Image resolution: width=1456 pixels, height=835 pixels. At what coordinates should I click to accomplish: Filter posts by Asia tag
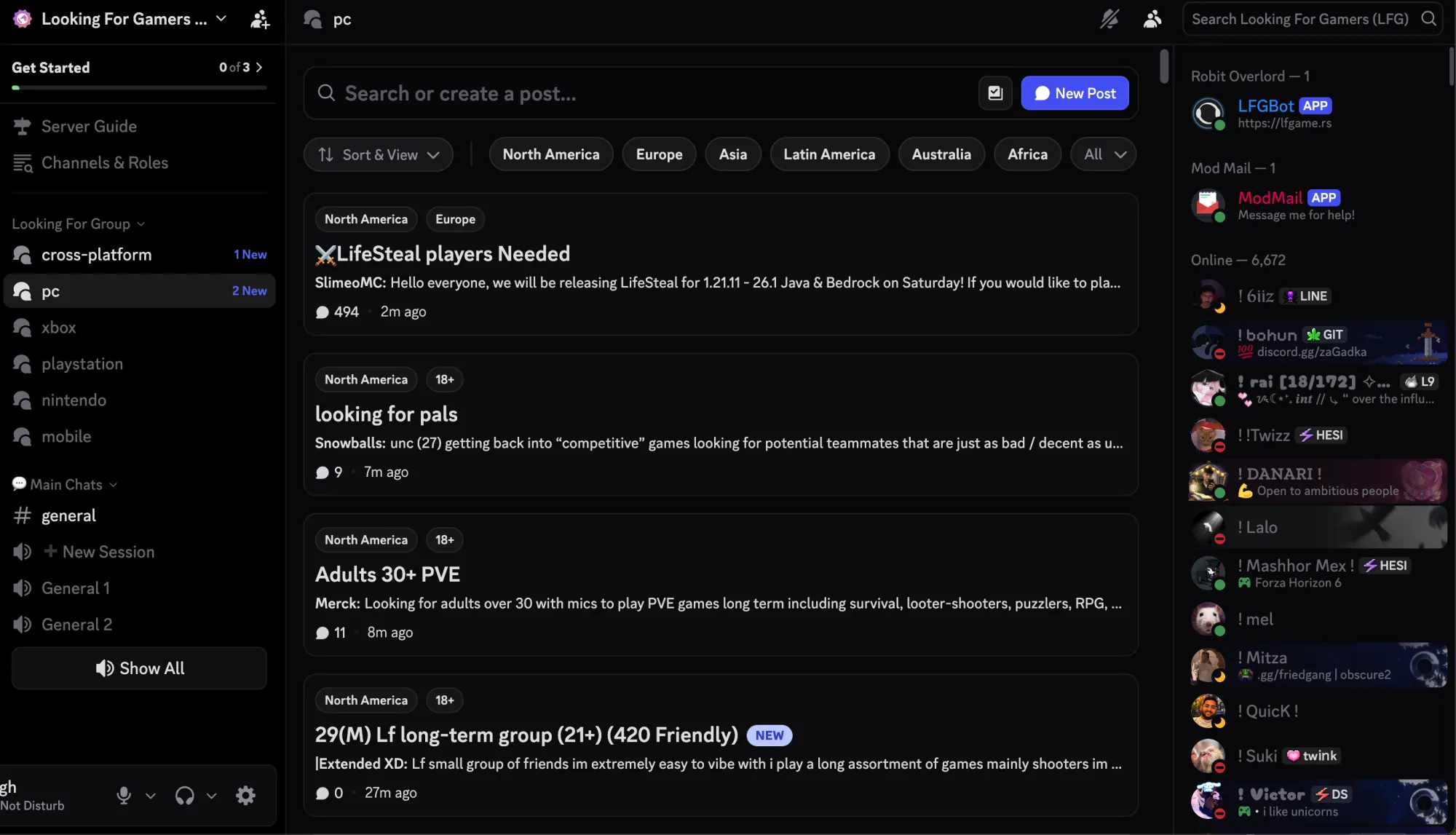point(733,154)
